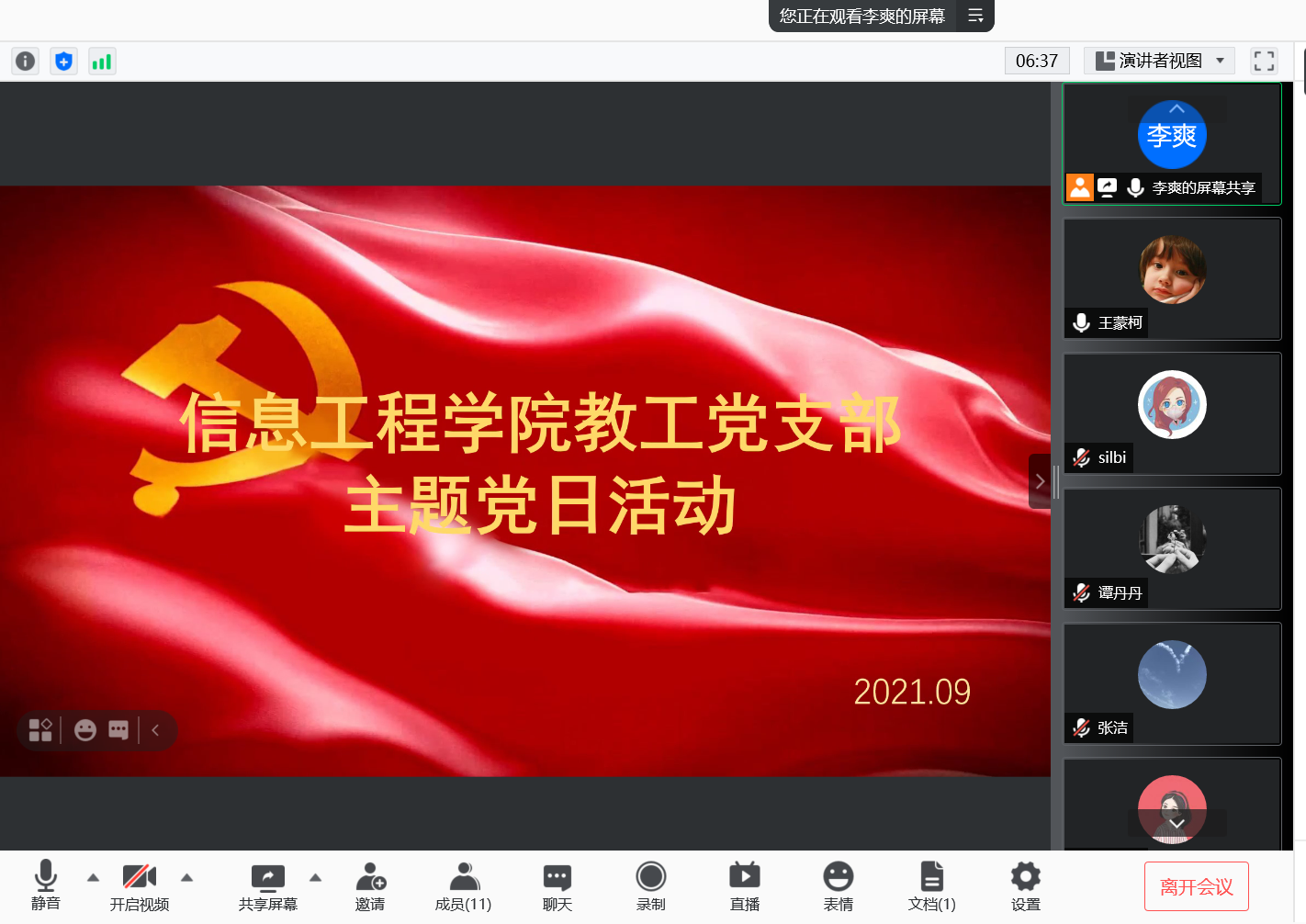Open the 表情 reactions picker
1306x924 pixels.
(839, 886)
